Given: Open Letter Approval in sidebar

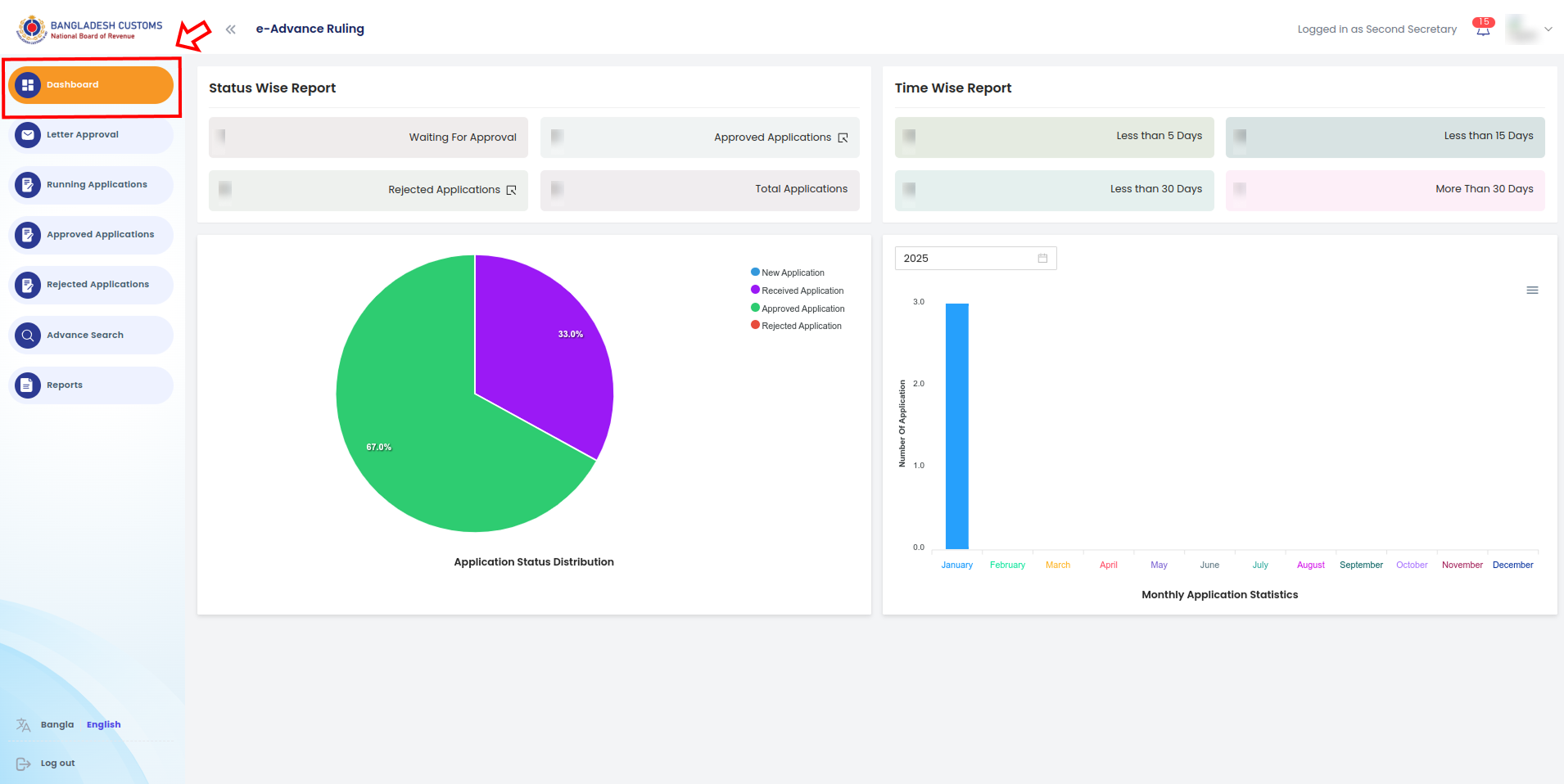Looking at the screenshot, I should tap(91, 135).
